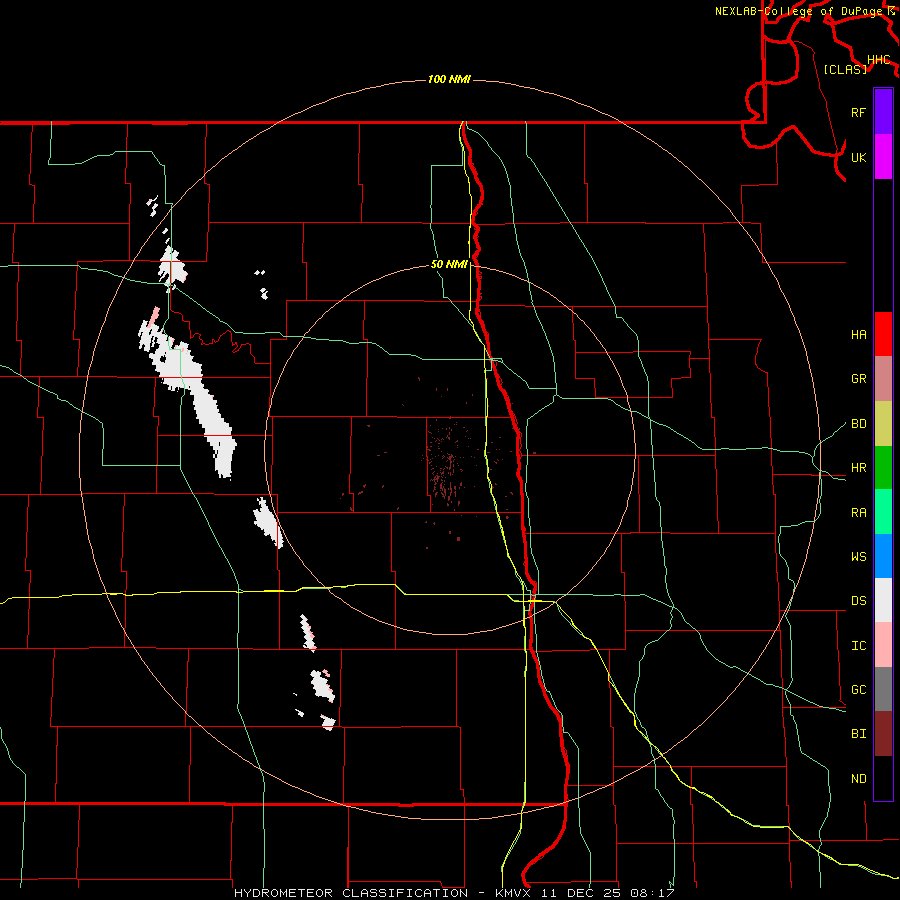The image size is (900, 900).
Task: Click the RF legend label
Action: 858,112
